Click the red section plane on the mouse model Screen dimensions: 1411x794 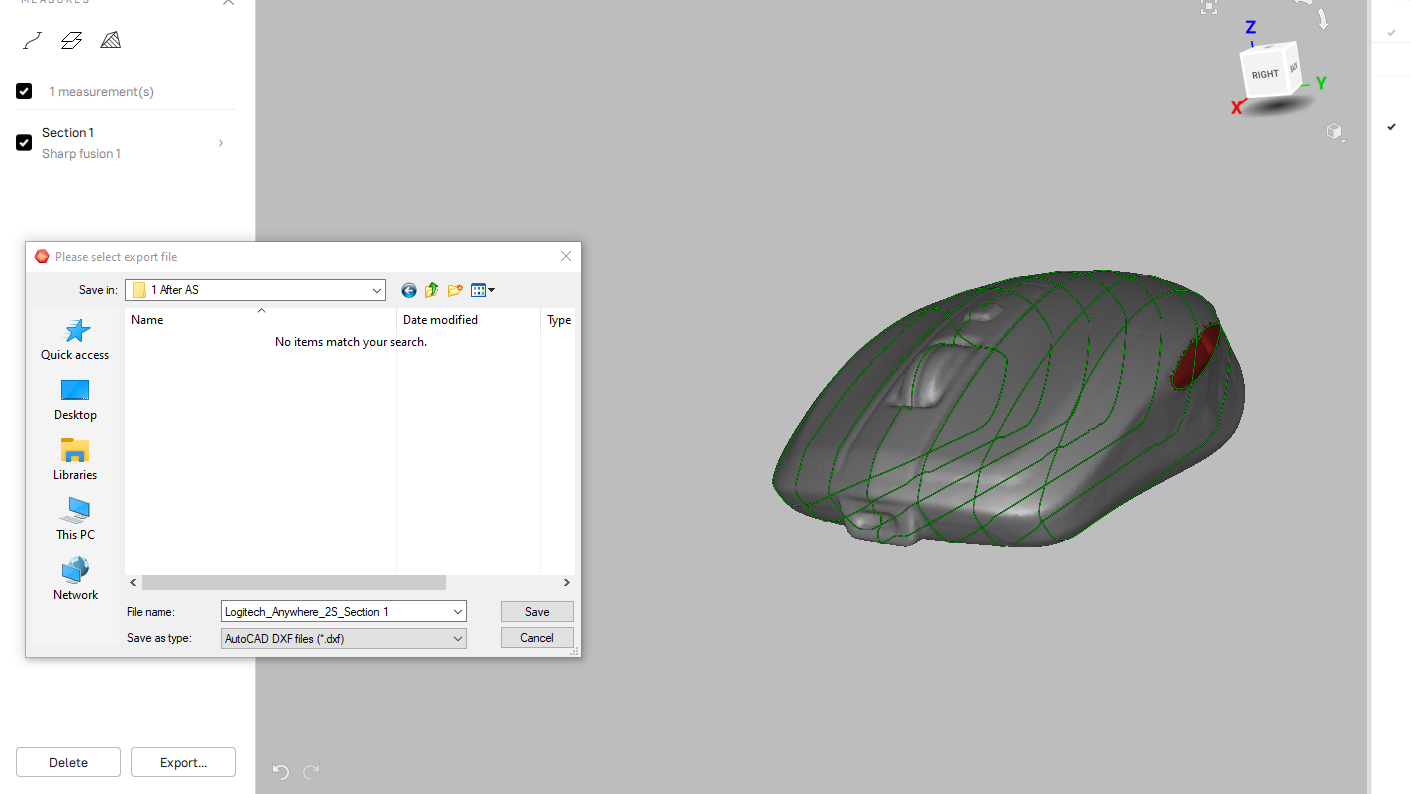pyautogui.click(x=1195, y=356)
